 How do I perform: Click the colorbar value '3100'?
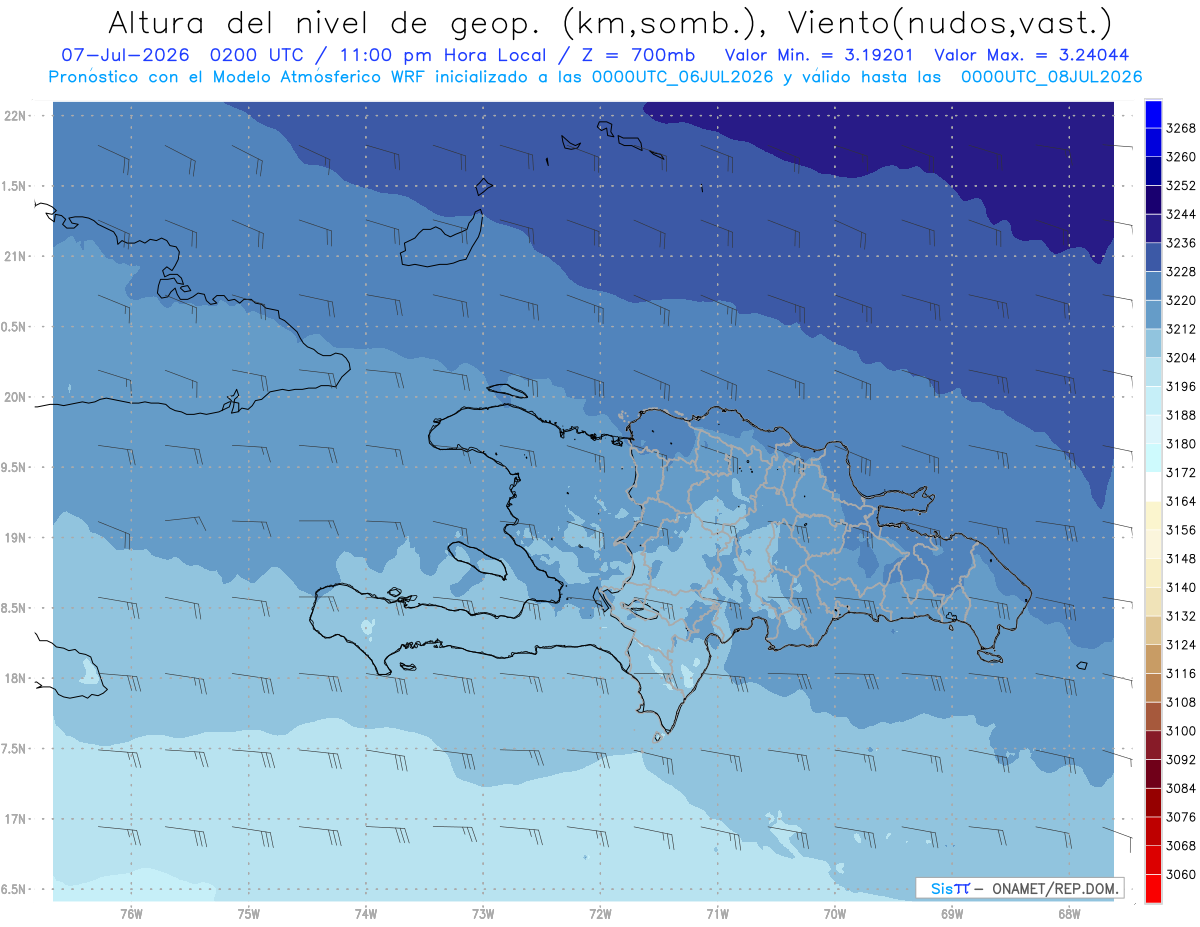(x=1181, y=731)
